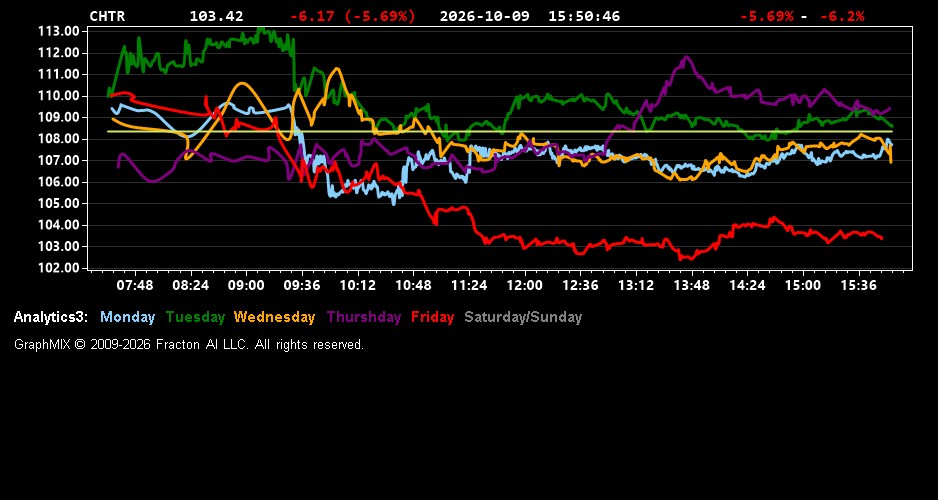The width and height of the screenshot is (938, 500).
Task: Click the timestamp 15:50:46
Action: (584, 16)
